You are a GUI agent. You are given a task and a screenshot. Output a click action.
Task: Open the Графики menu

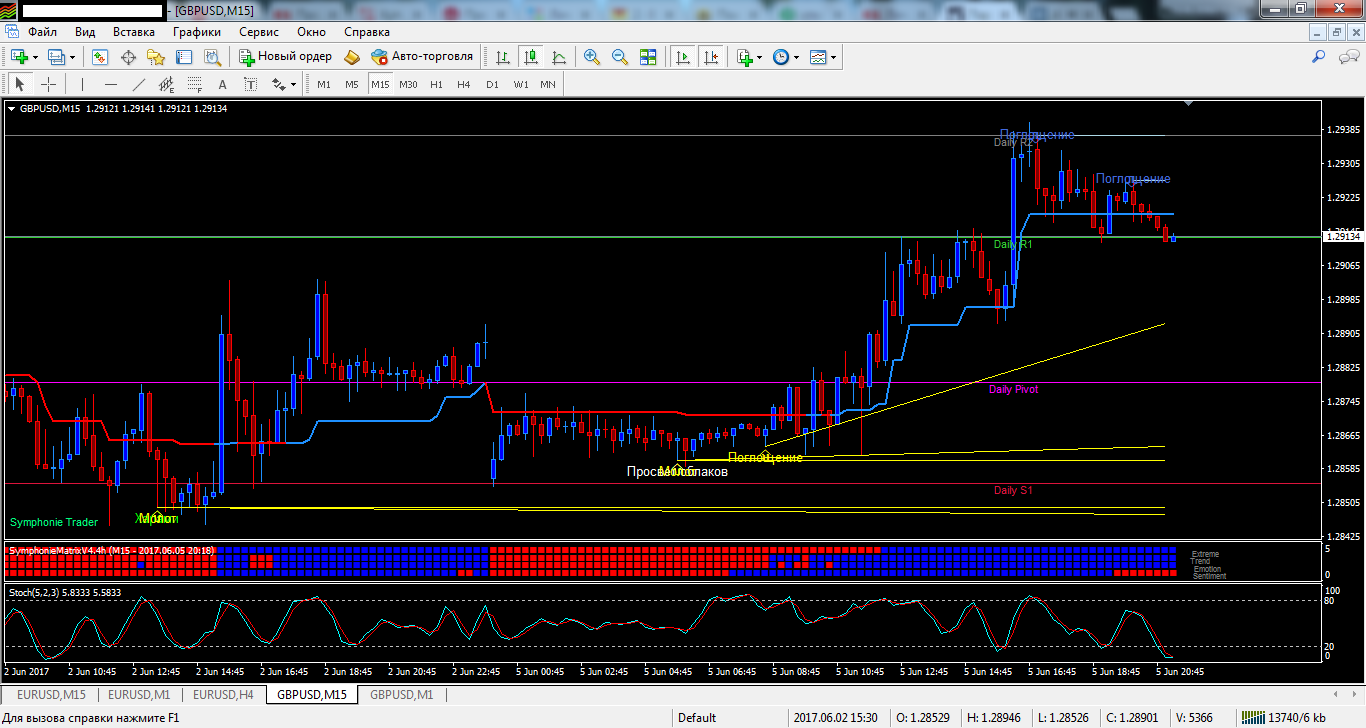[x=197, y=32]
